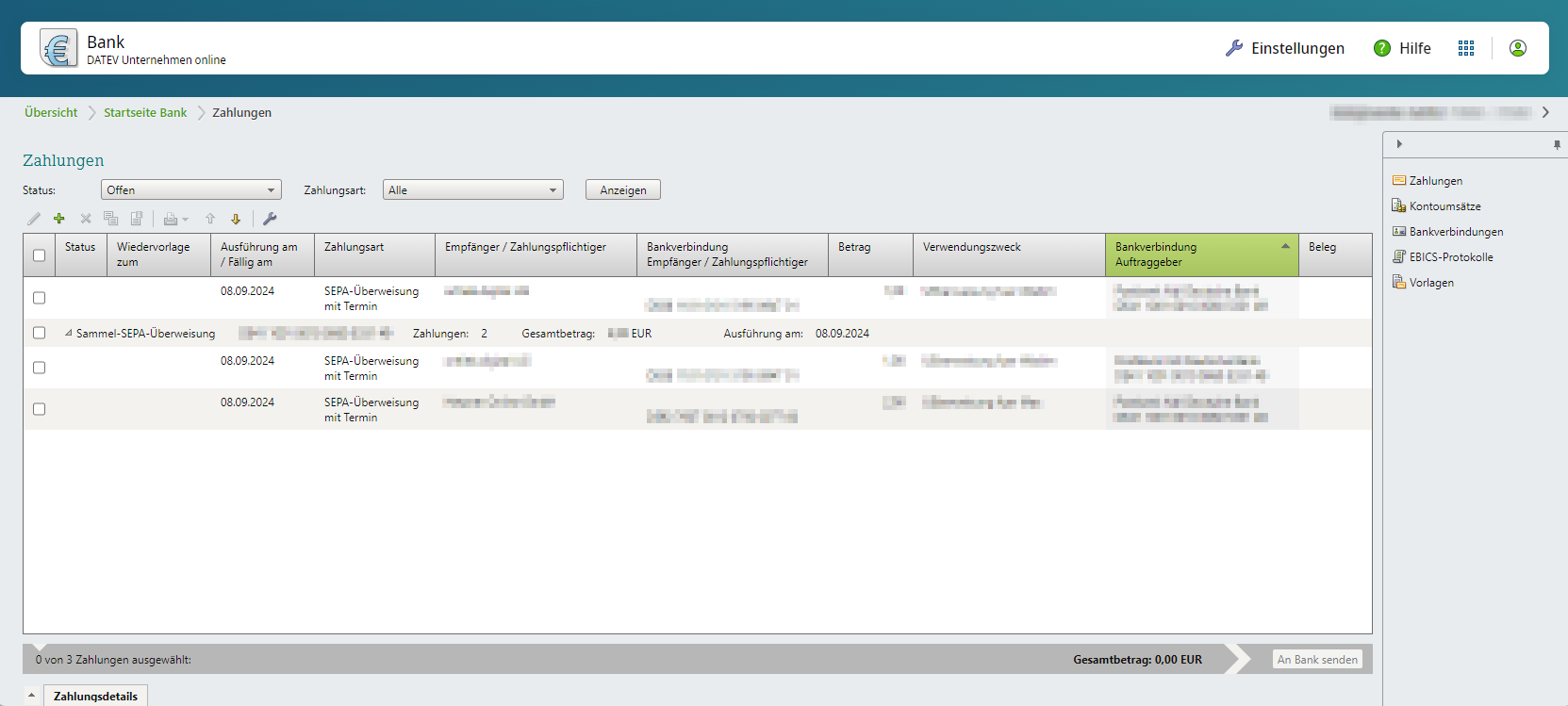The width and height of the screenshot is (1568, 706).
Task: Open the user profile icon
Action: 1517,48
